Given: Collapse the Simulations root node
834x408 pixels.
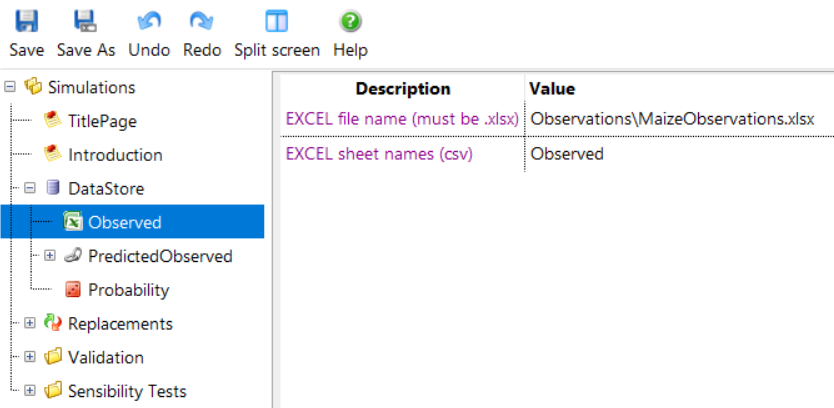Looking at the screenshot, I should tap(10, 87).
